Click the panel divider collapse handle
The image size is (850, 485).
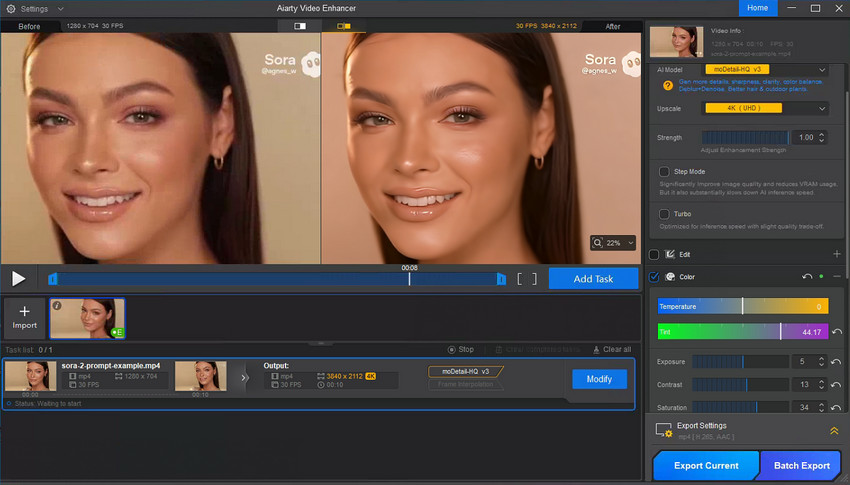(321, 343)
